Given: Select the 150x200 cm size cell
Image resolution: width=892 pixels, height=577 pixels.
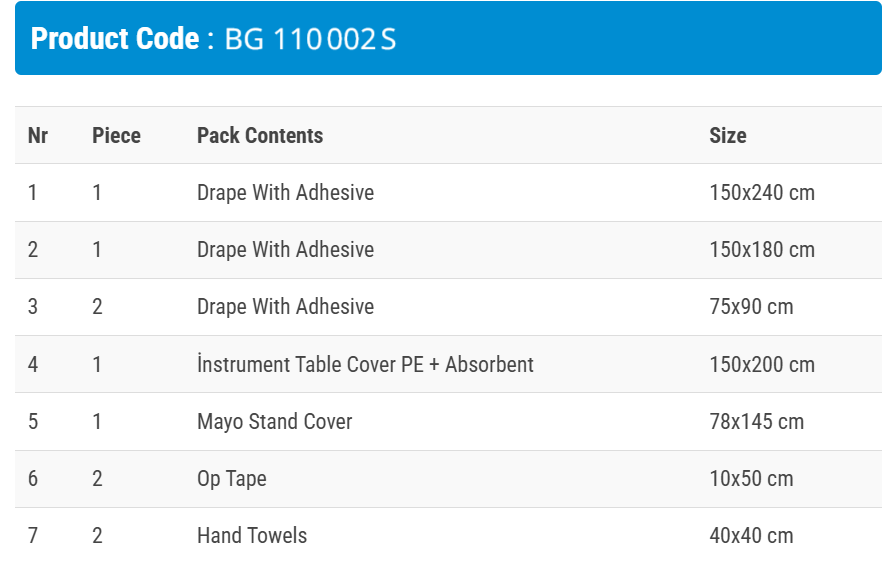Looking at the screenshot, I should coord(761,365).
